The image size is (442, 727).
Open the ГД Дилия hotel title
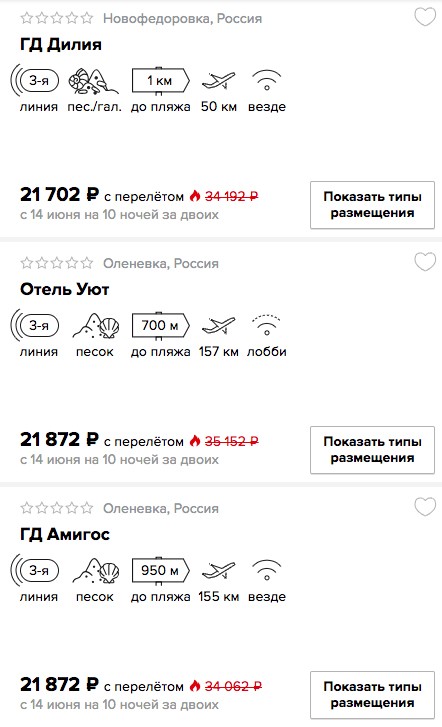point(61,45)
